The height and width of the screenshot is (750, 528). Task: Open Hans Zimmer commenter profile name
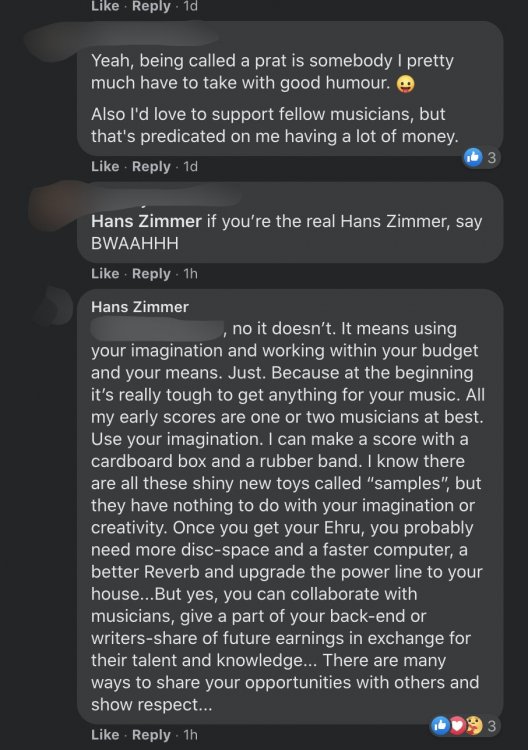[x=140, y=307]
